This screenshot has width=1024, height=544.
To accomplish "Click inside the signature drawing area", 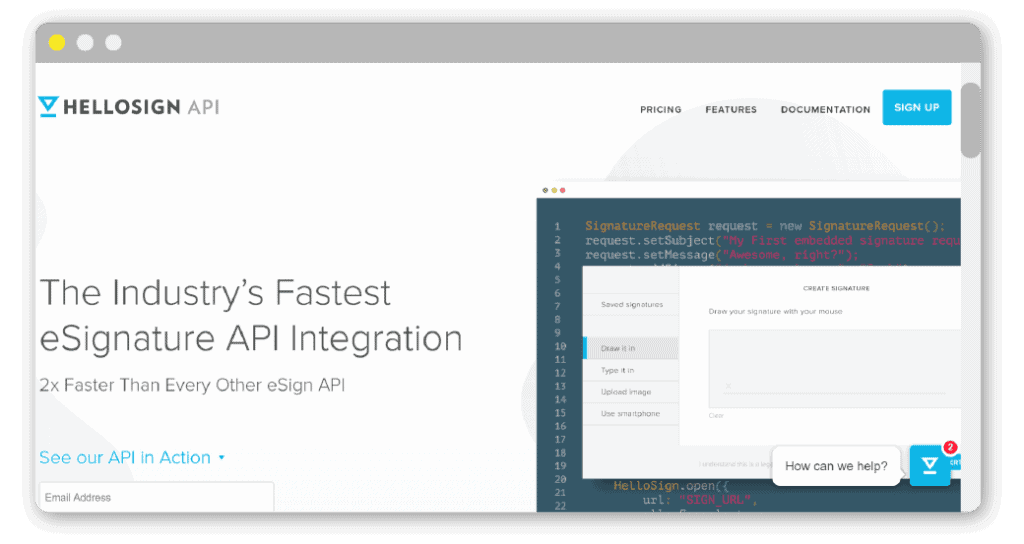I will click(835, 368).
